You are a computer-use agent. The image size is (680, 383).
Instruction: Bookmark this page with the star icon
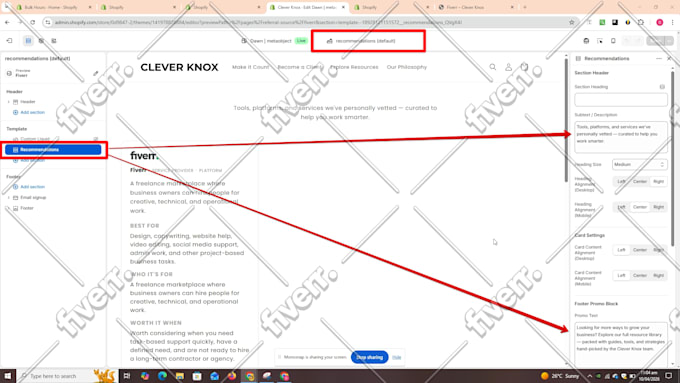tap(572, 22)
